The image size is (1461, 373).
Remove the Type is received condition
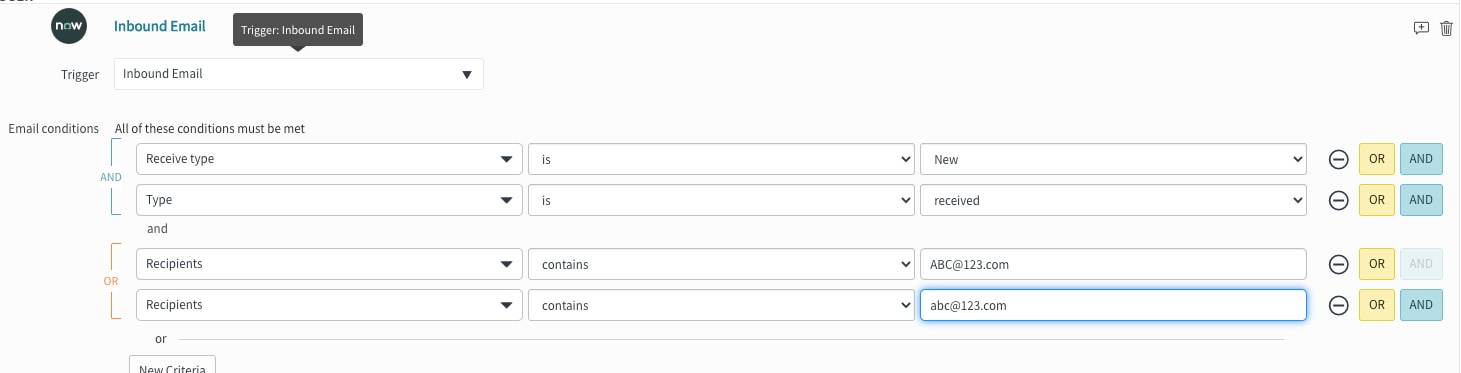pos(1338,200)
